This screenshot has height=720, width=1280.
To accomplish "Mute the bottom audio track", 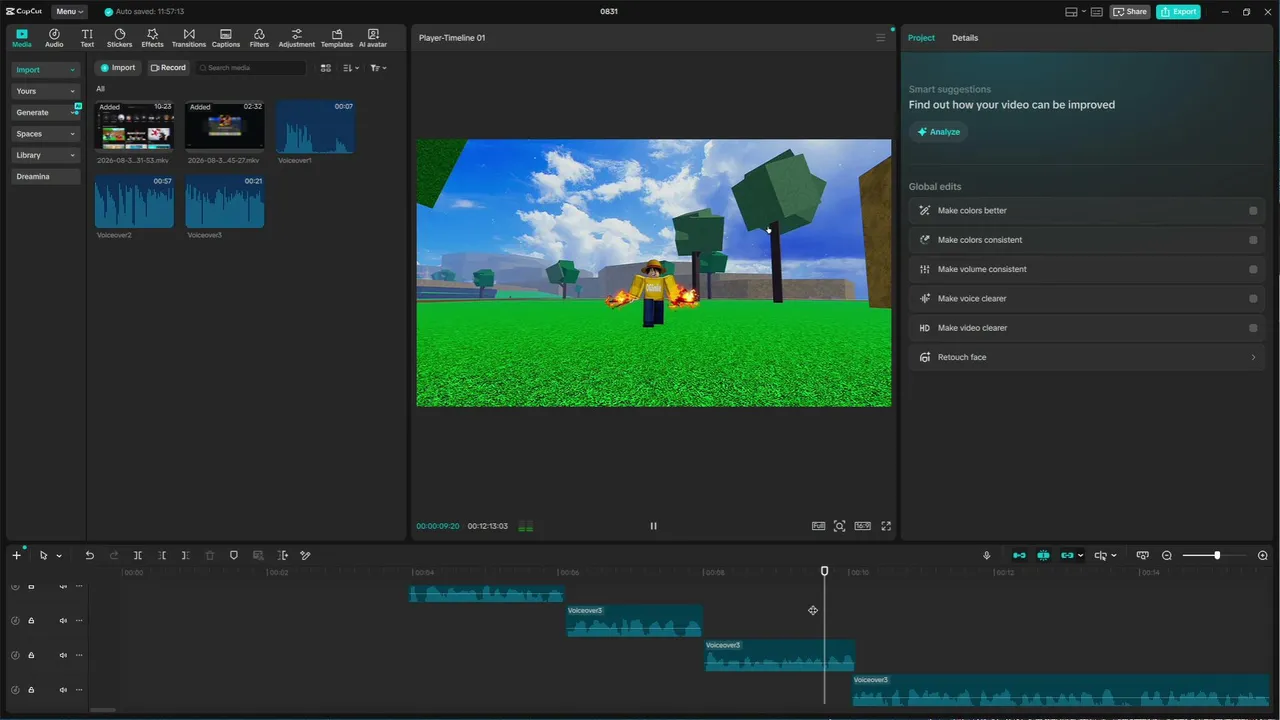I will click(63, 690).
